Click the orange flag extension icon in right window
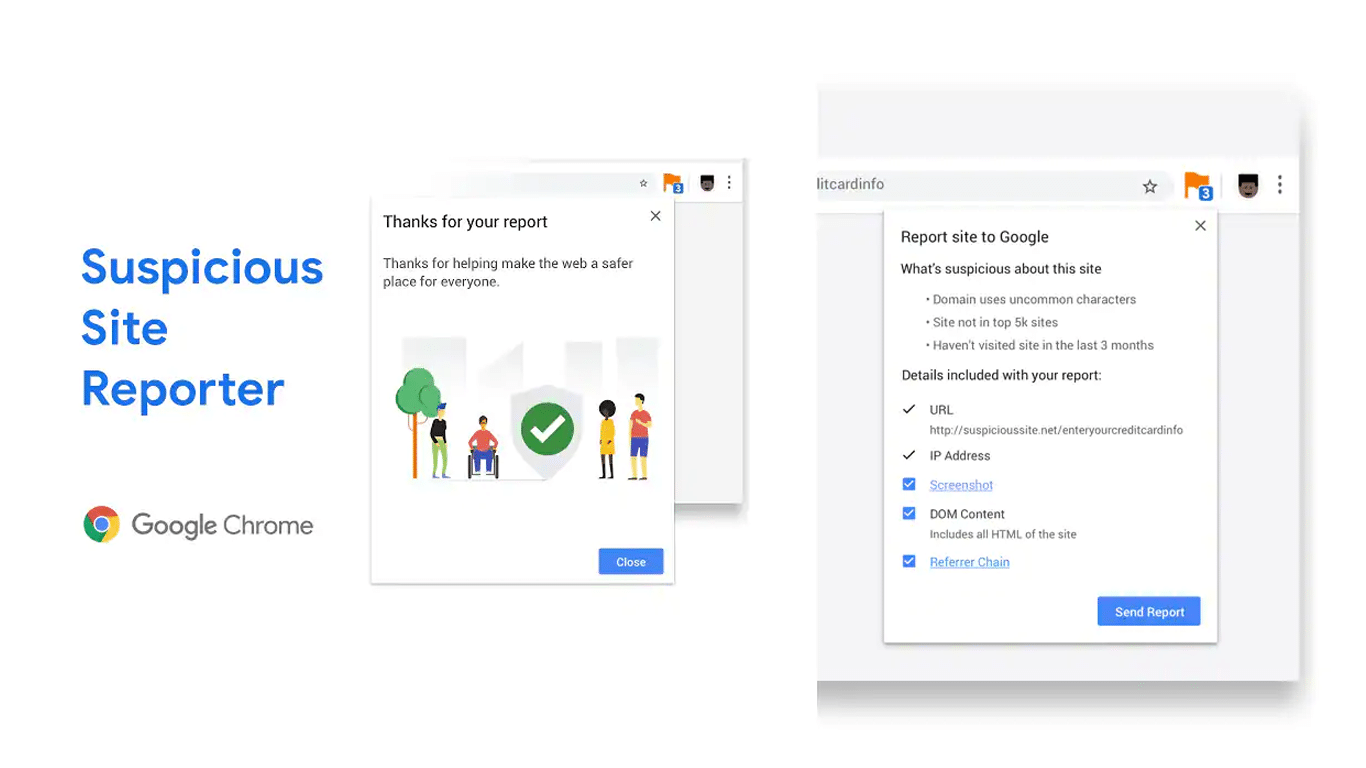 [x=1198, y=186]
